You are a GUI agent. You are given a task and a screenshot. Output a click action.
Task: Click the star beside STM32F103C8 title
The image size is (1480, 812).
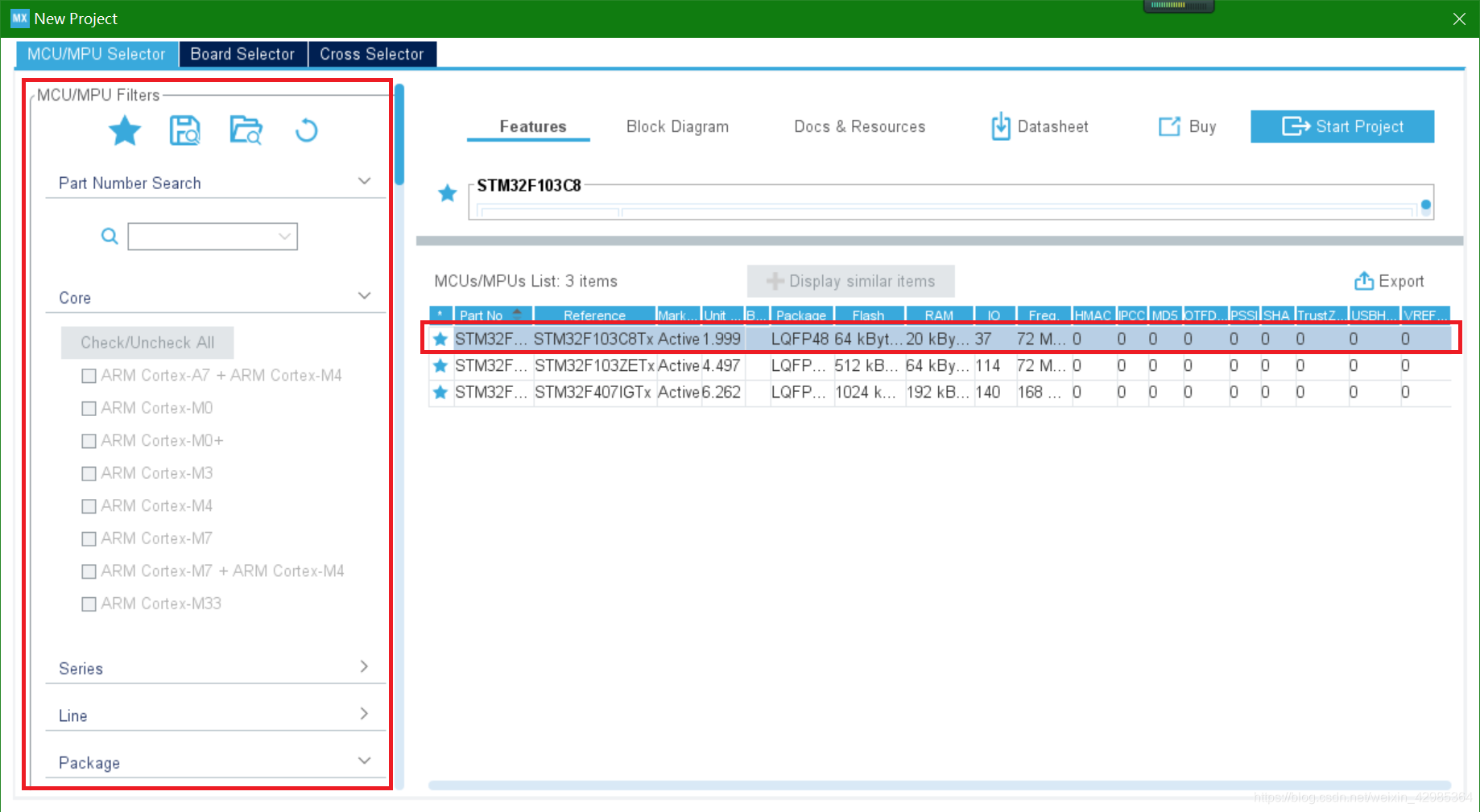click(448, 193)
